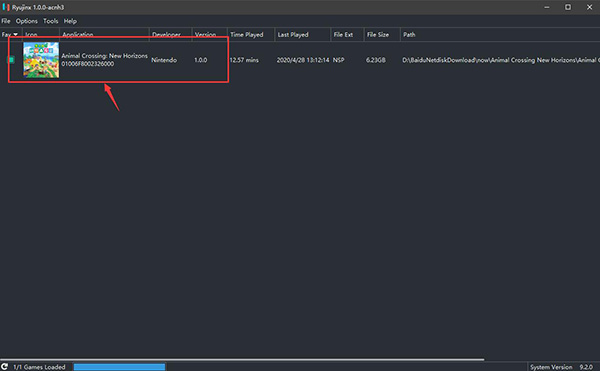Sort by File Size column header

click(x=382, y=34)
